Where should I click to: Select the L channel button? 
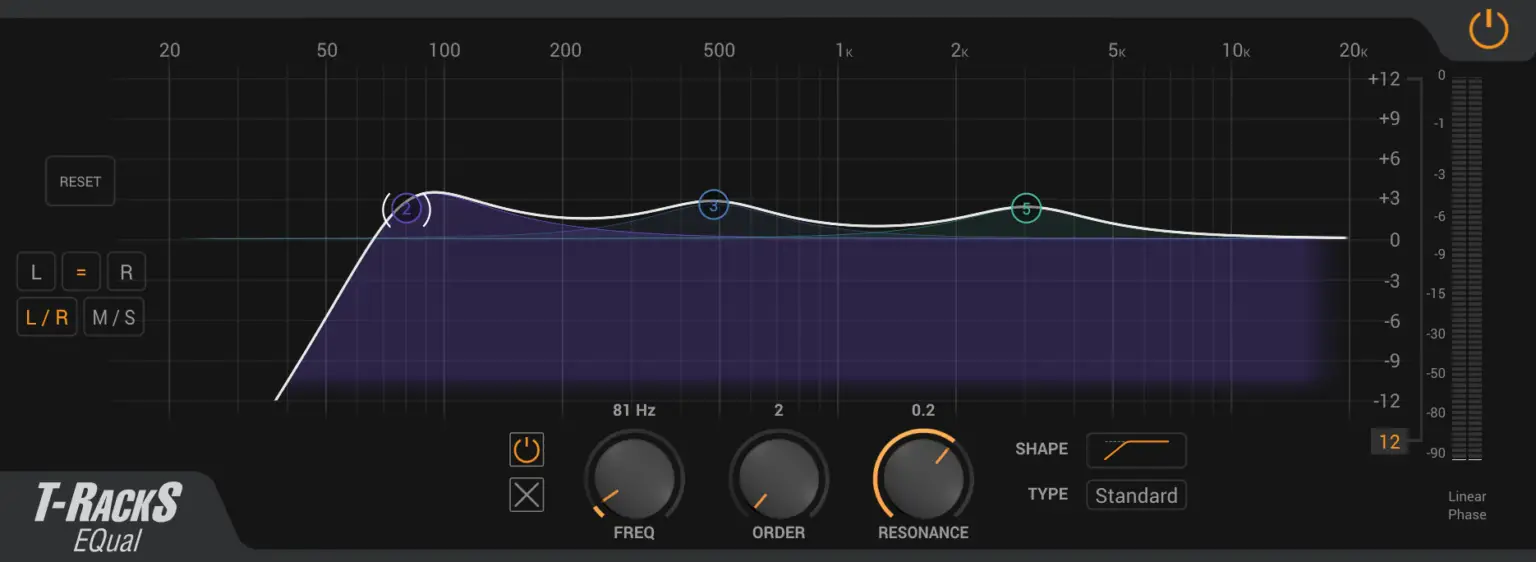[36, 272]
